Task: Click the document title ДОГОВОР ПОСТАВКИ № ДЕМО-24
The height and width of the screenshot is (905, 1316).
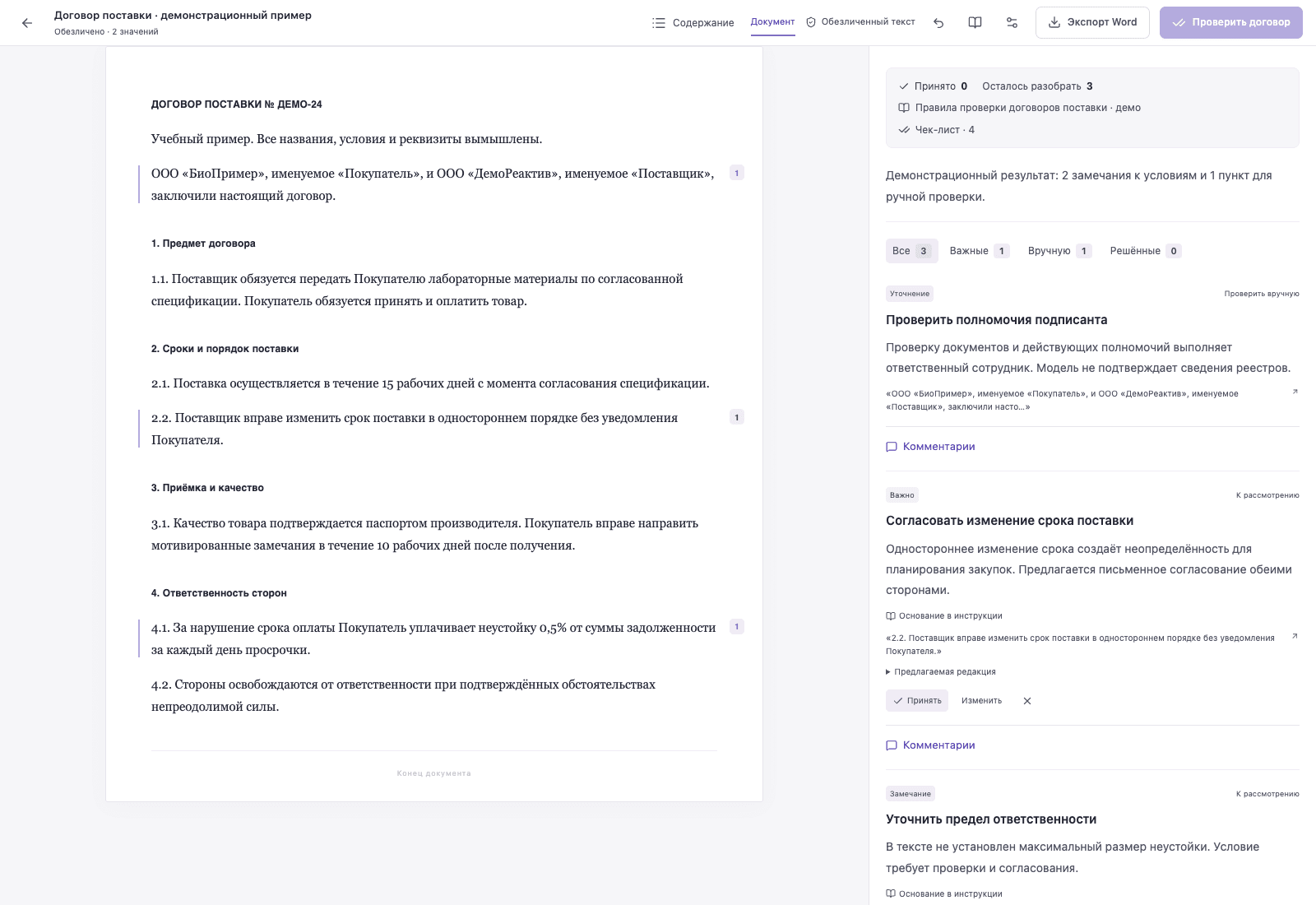Action: pos(237,104)
